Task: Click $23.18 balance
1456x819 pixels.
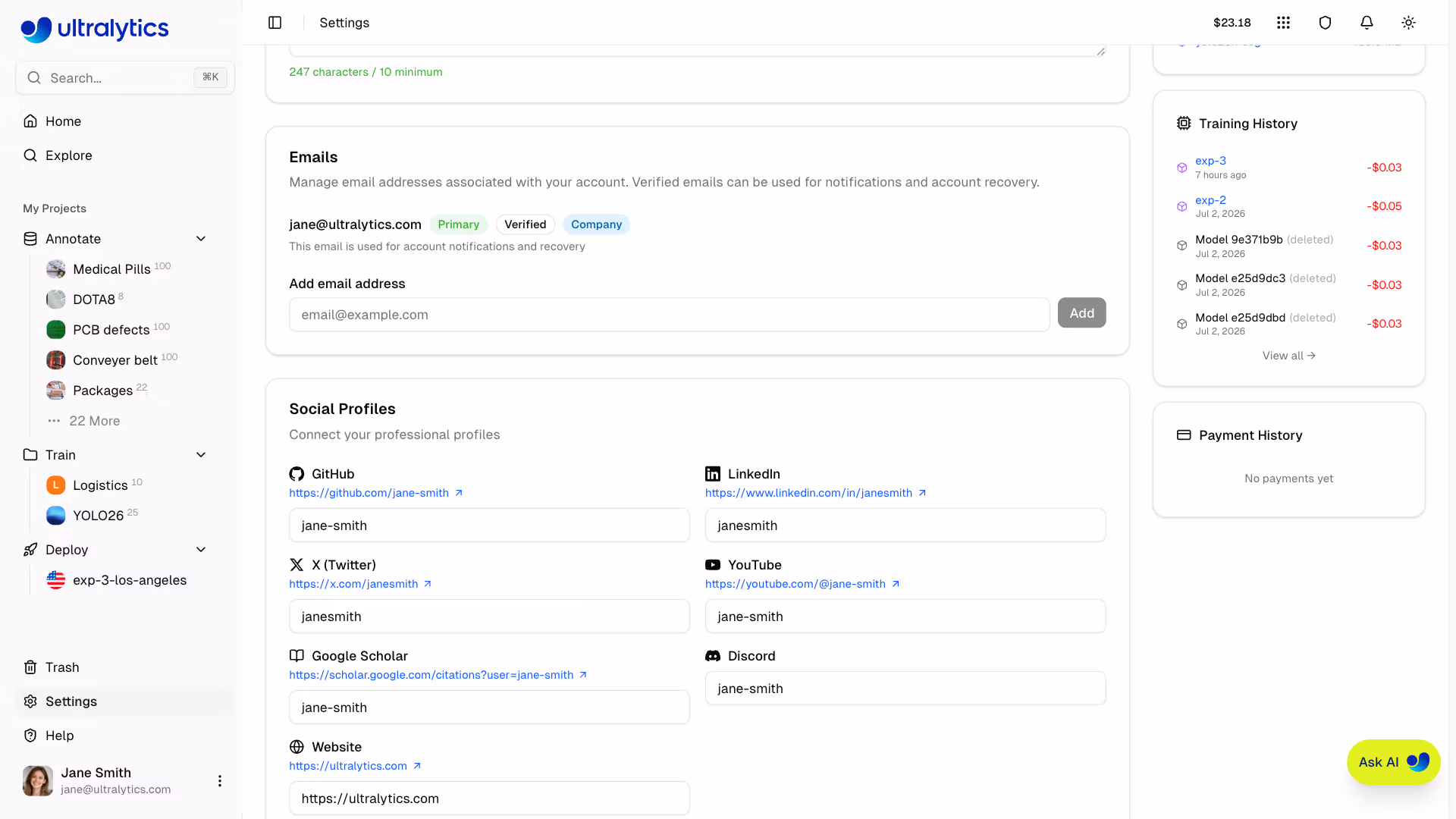Action: tap(1232, 23)
